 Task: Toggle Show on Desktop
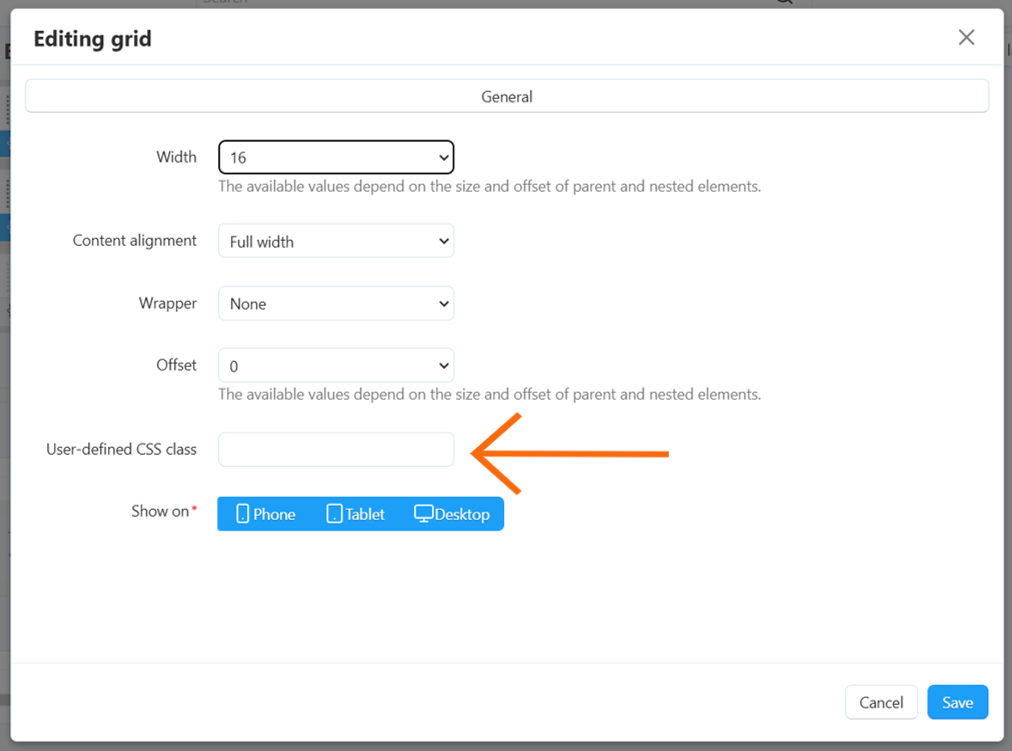click(x=452, y=514)
